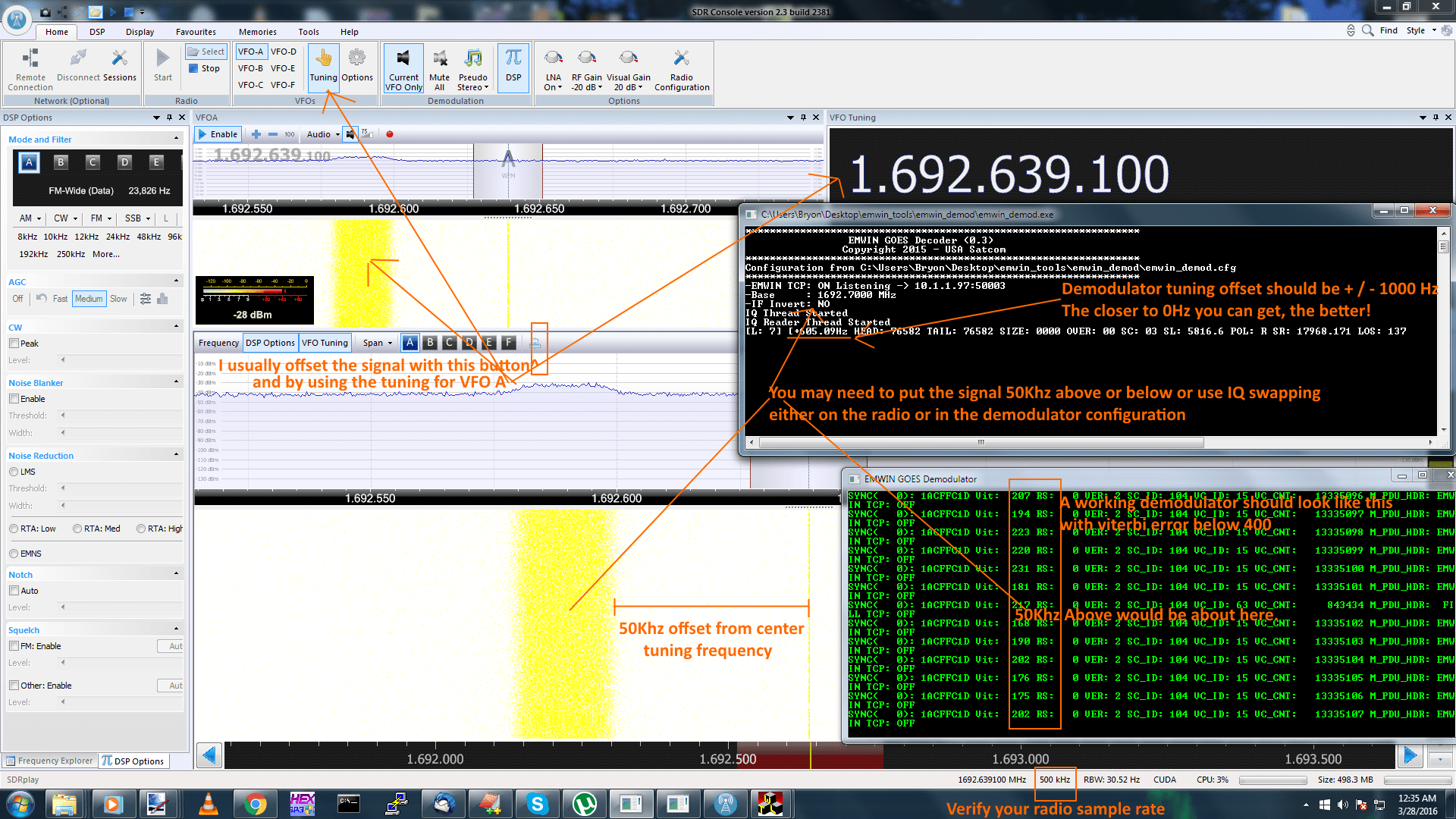Screen dimensions: 1456x819
Task: Toggle Current VFO Only demodulation
Action: point(403,69)
